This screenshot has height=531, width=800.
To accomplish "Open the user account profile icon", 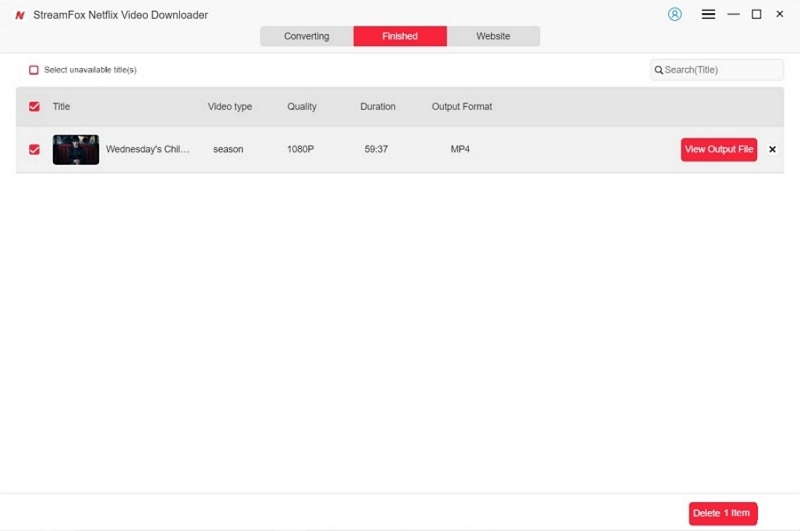I will point(674,14).
